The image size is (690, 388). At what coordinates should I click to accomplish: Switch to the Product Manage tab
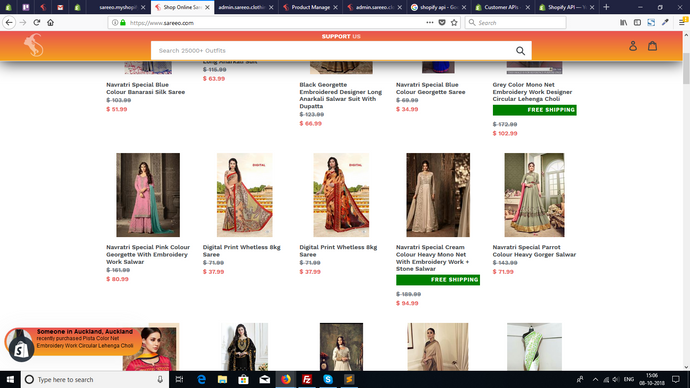click(x=310, y=7)
